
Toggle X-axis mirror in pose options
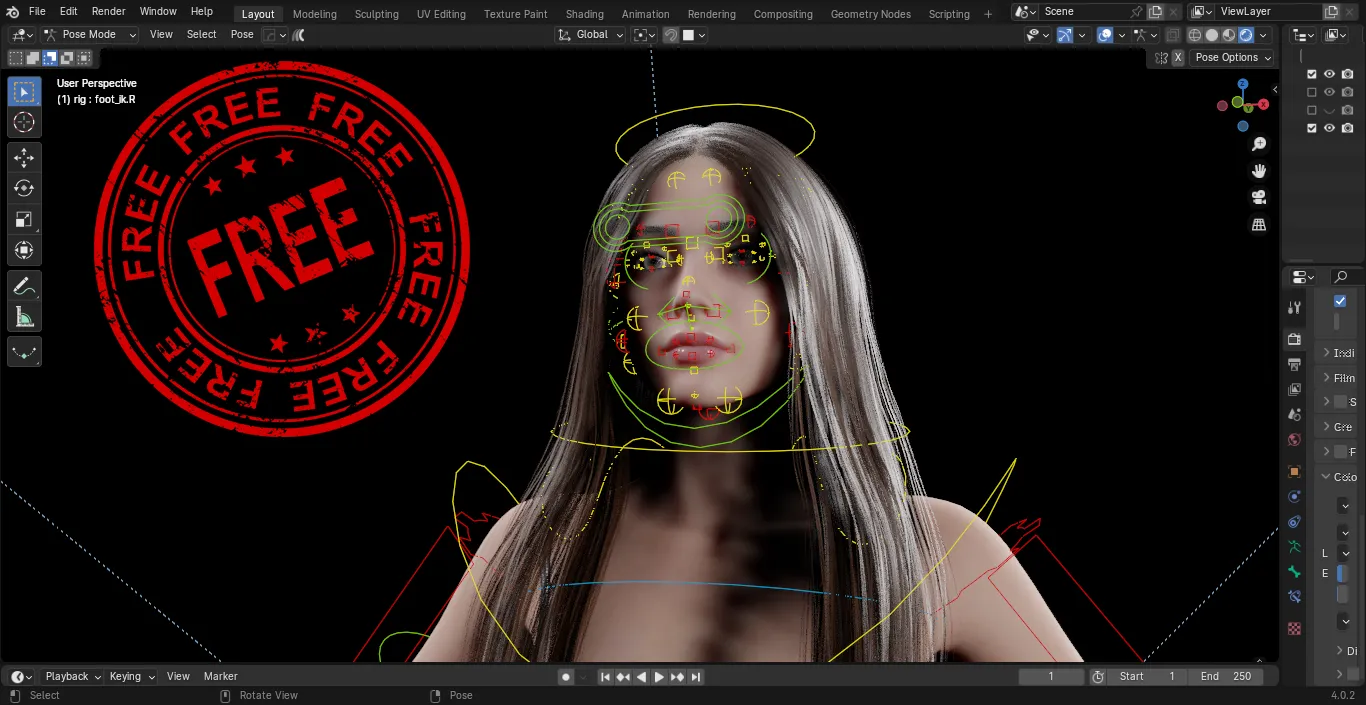[1178, 57]
